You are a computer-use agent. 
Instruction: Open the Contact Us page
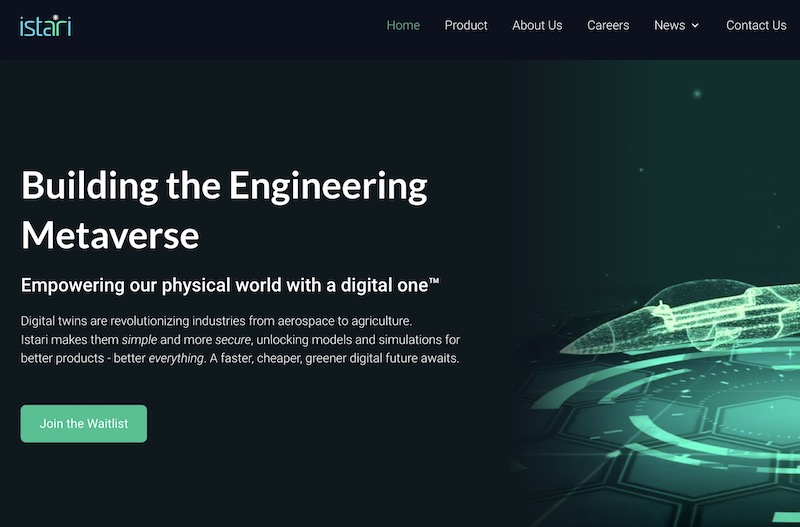756,25
